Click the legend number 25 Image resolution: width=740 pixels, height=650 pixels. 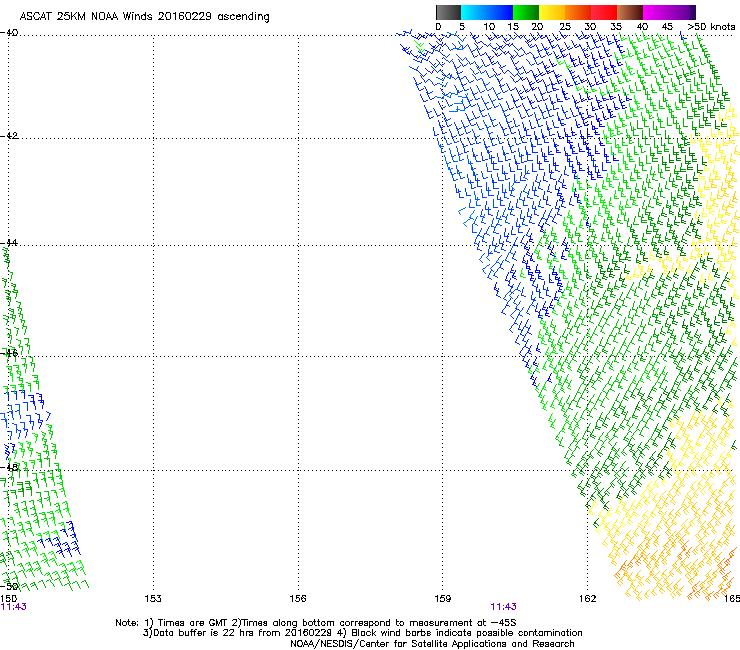tap(565, 27)
